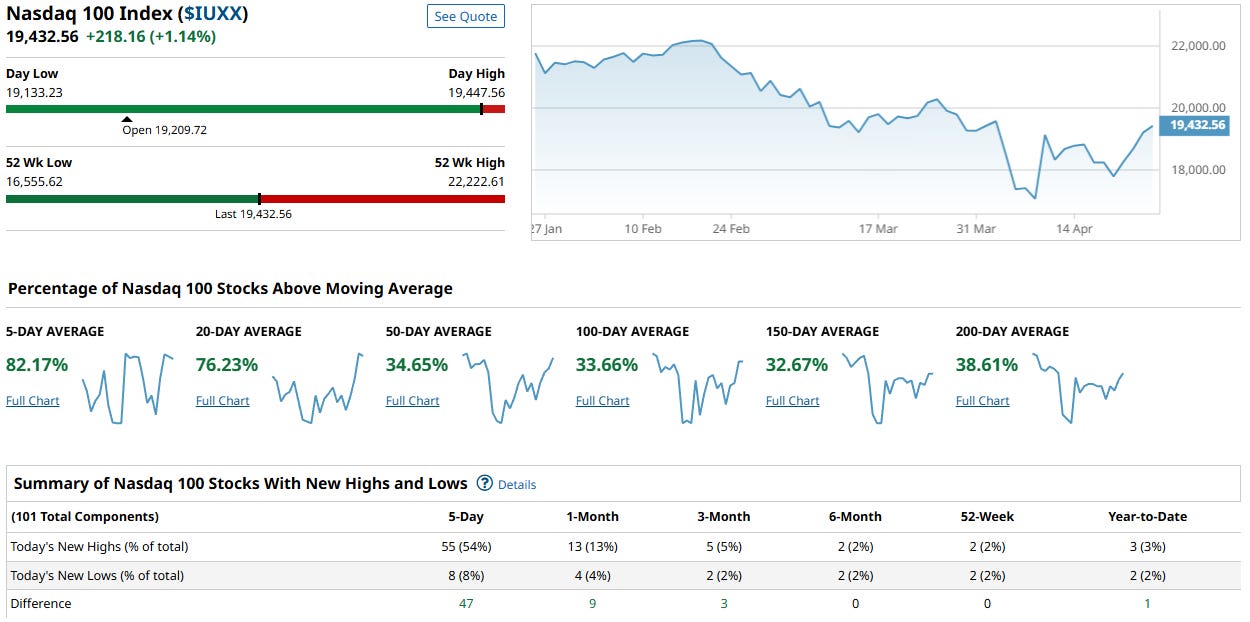The width and height of the screenshot is (1250, 622).
Task: Click the Difference value 3 under 3-Month
Action: (724, 604)
